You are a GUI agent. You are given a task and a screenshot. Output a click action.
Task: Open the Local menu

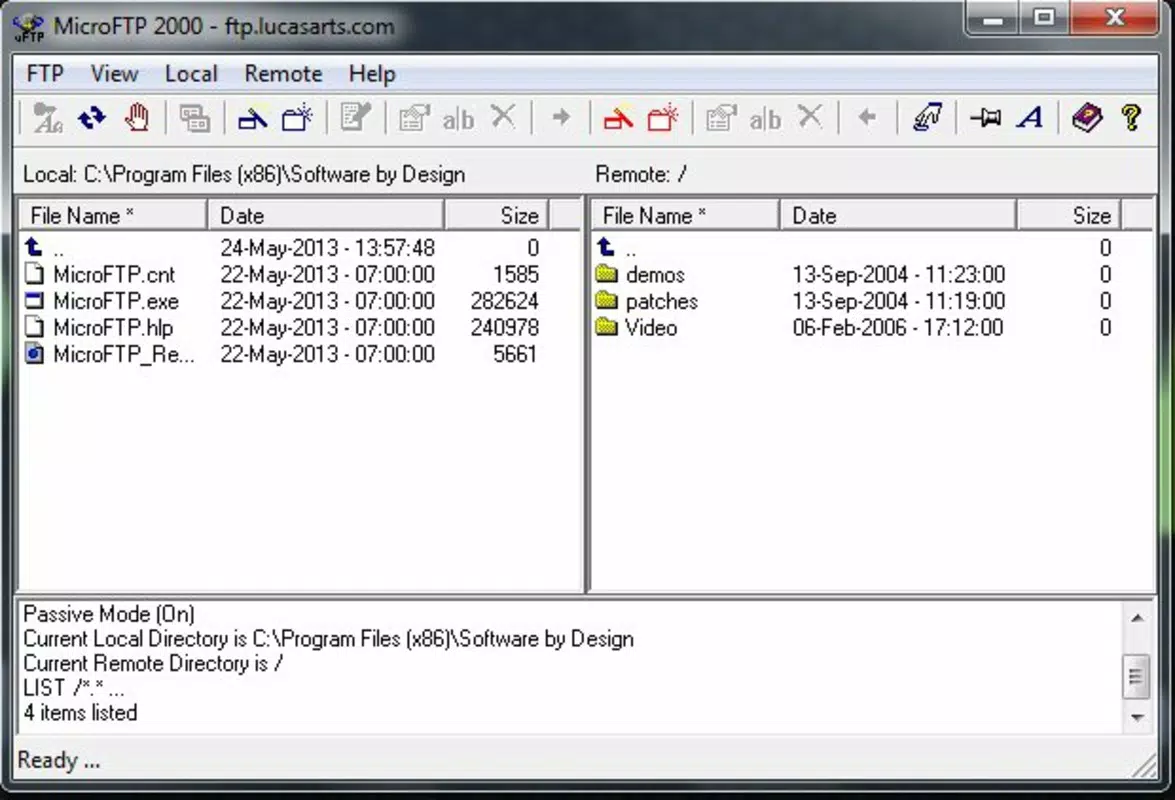pos(191,73)
